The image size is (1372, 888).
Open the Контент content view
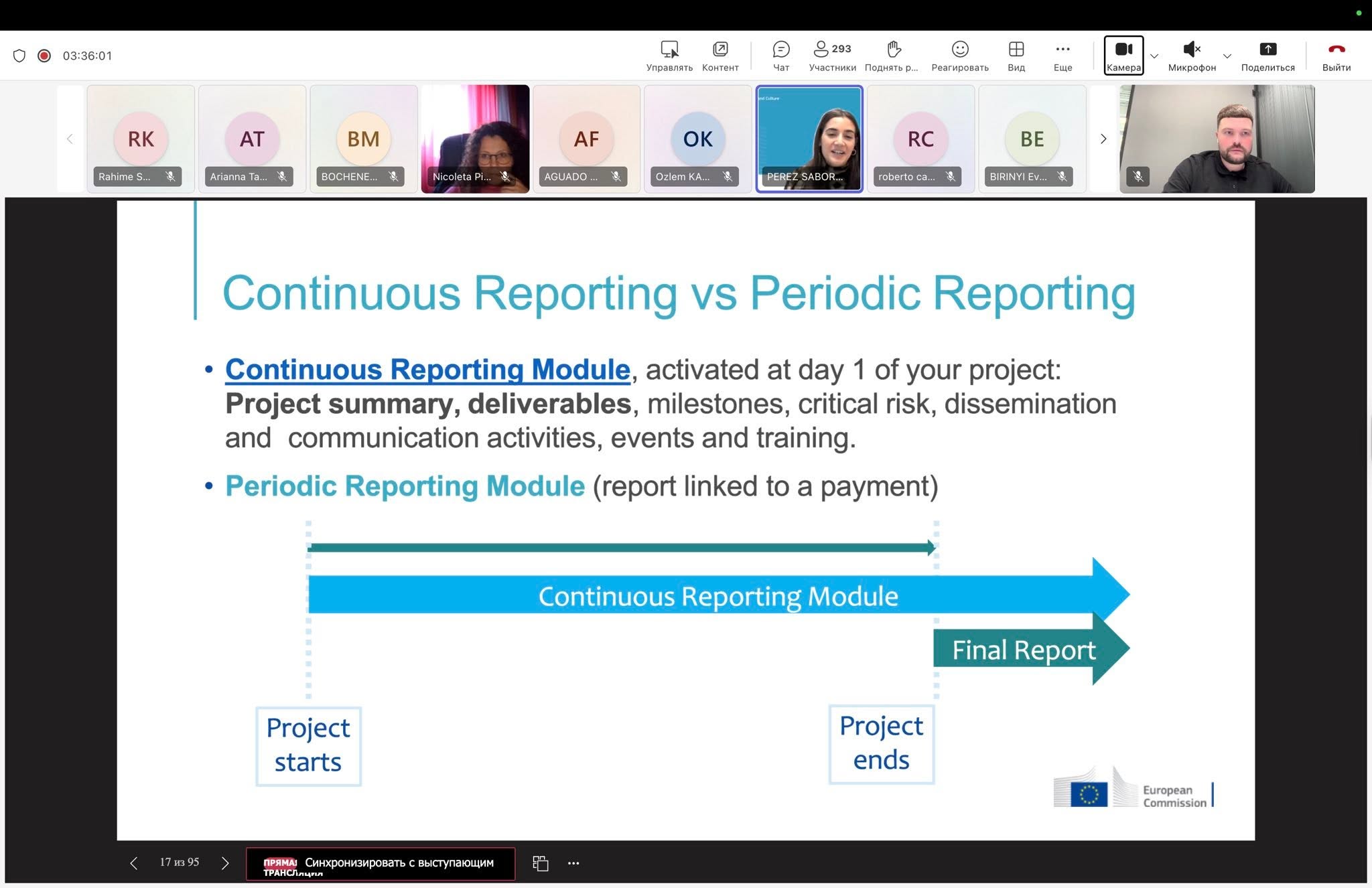tap(720, 56)
